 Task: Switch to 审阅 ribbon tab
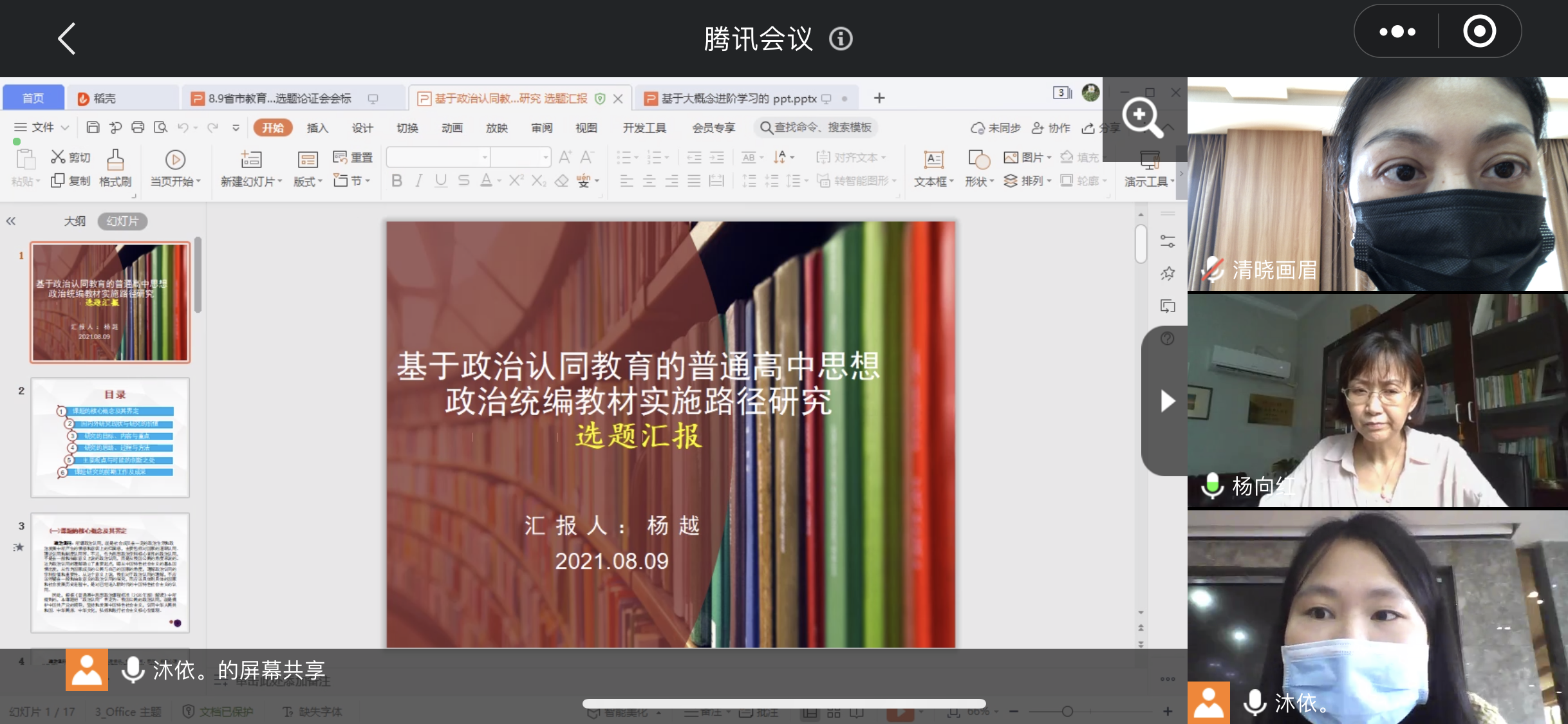tap(541, 128)
